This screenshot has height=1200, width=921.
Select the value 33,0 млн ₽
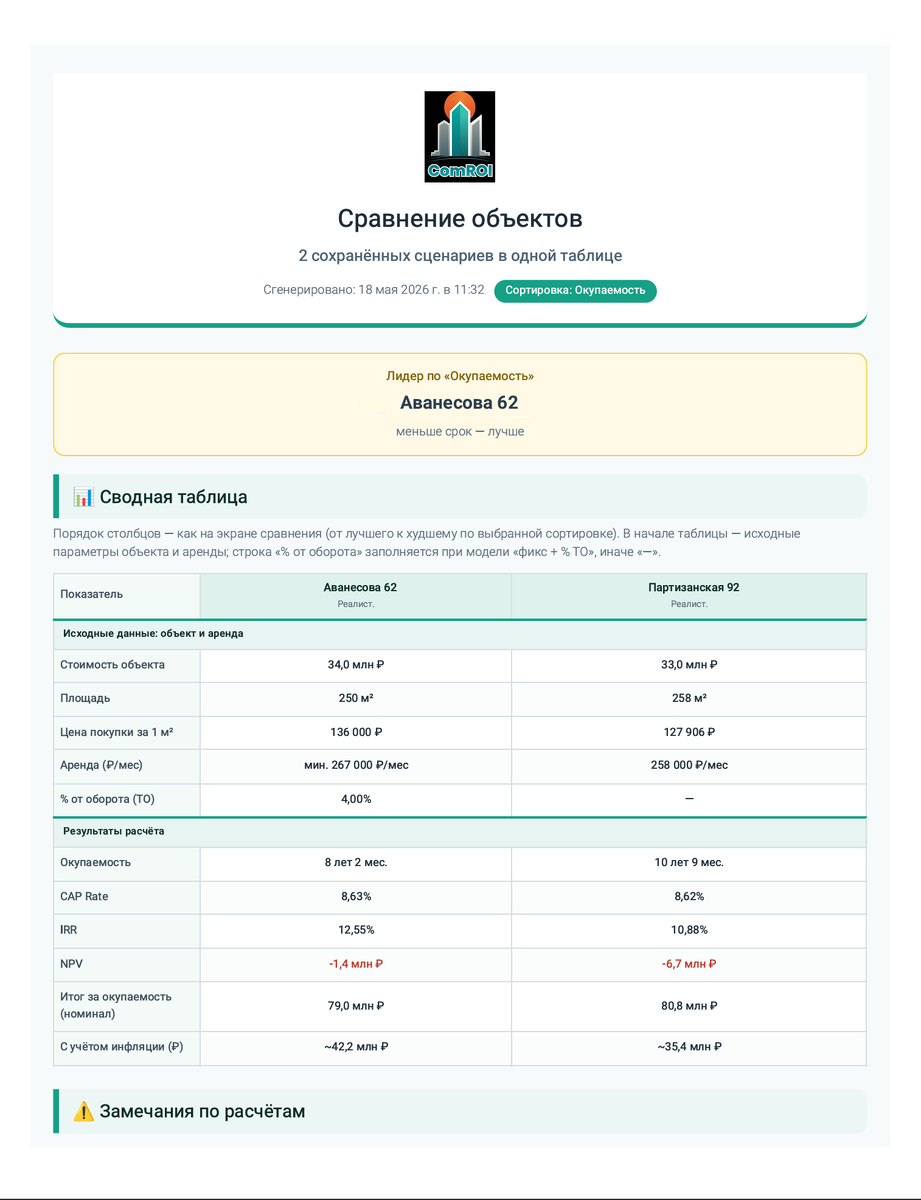pyautogui.click(x=689, y=665)
